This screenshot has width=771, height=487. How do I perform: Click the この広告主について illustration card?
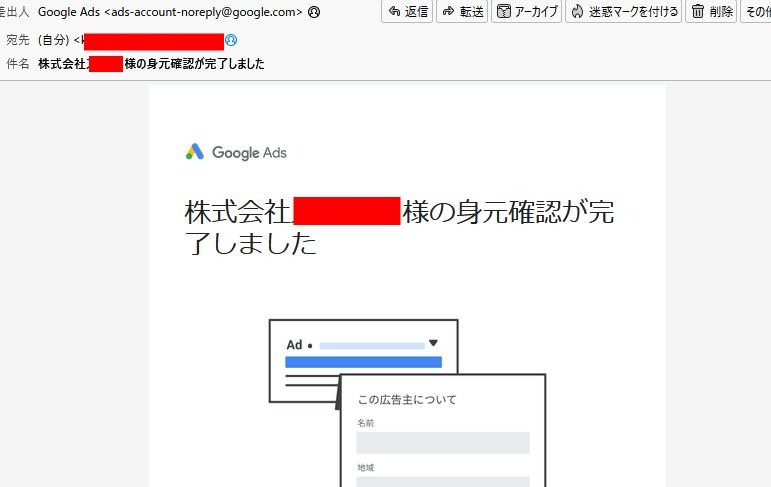tap(443, 430)
